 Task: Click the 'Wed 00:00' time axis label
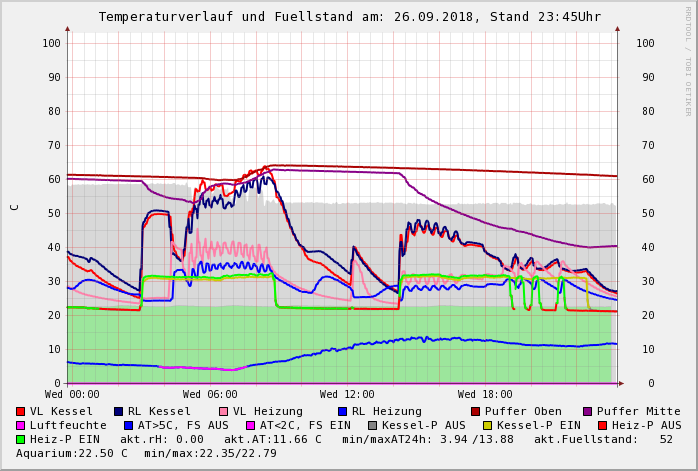pos(72,395)
